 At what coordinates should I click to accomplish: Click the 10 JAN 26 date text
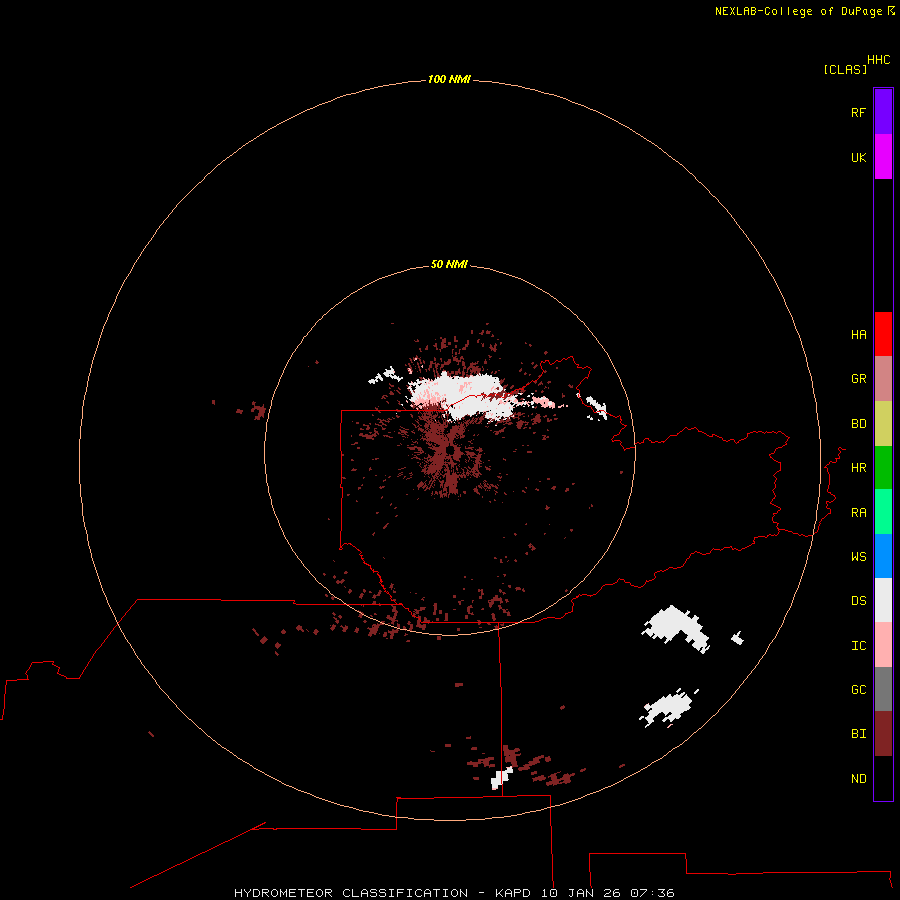coord(581,893)
